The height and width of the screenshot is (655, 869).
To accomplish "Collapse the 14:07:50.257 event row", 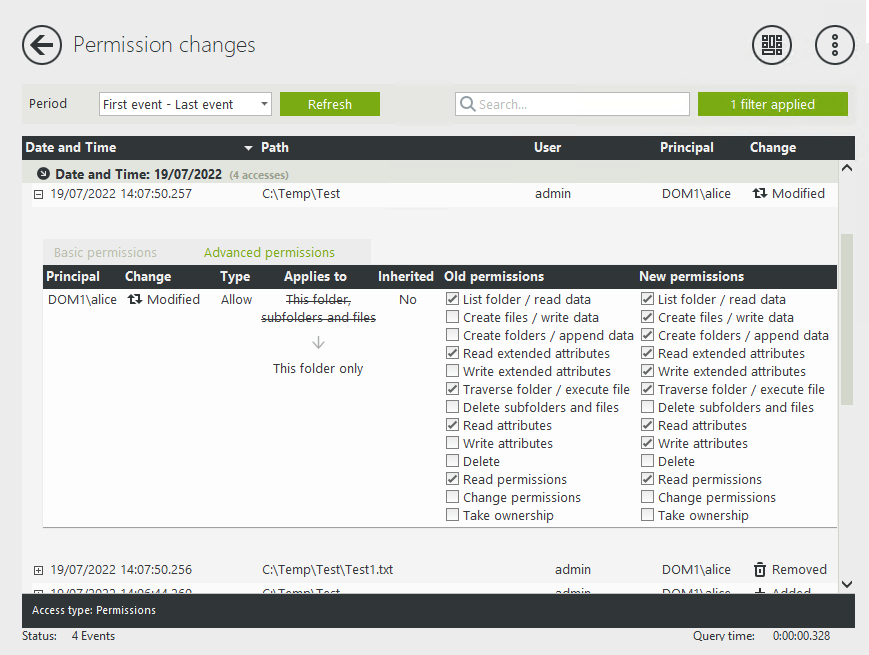I will point(39,194).
